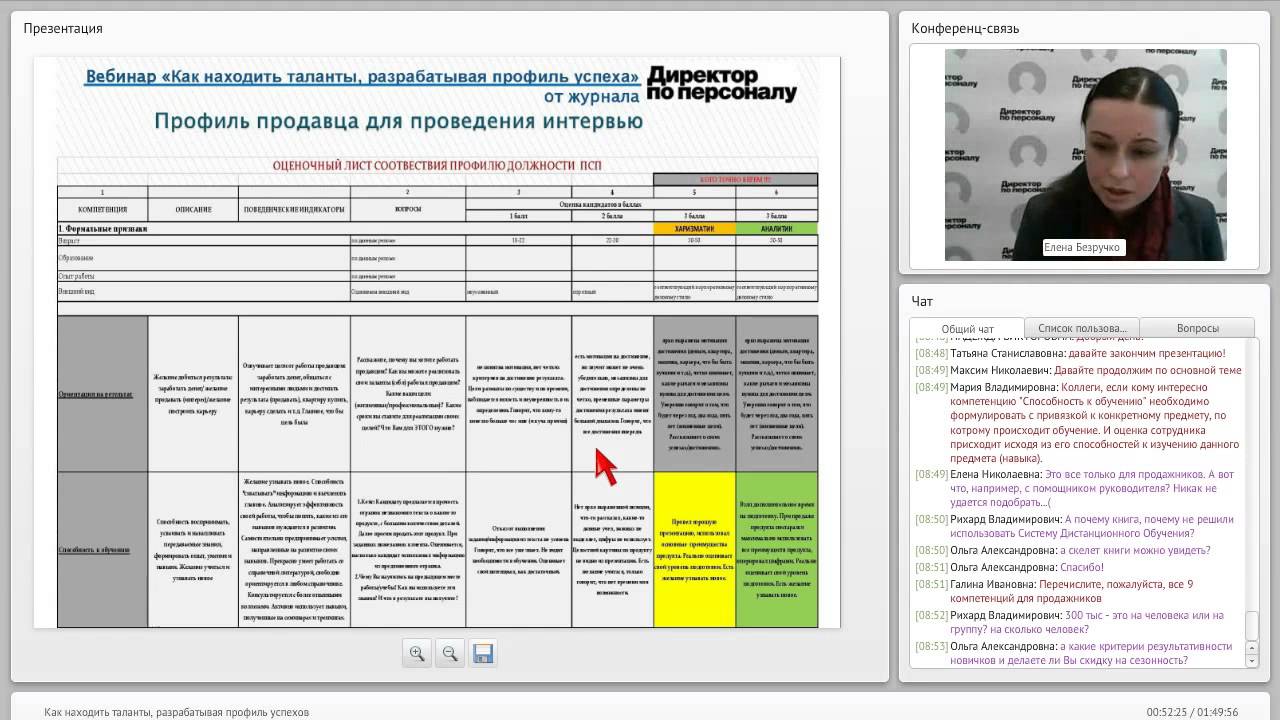The height and width of the screenshot is (720, 1280).
Task: Click the bottom title 'Как находить таланты'
Action: pos(176,712)
